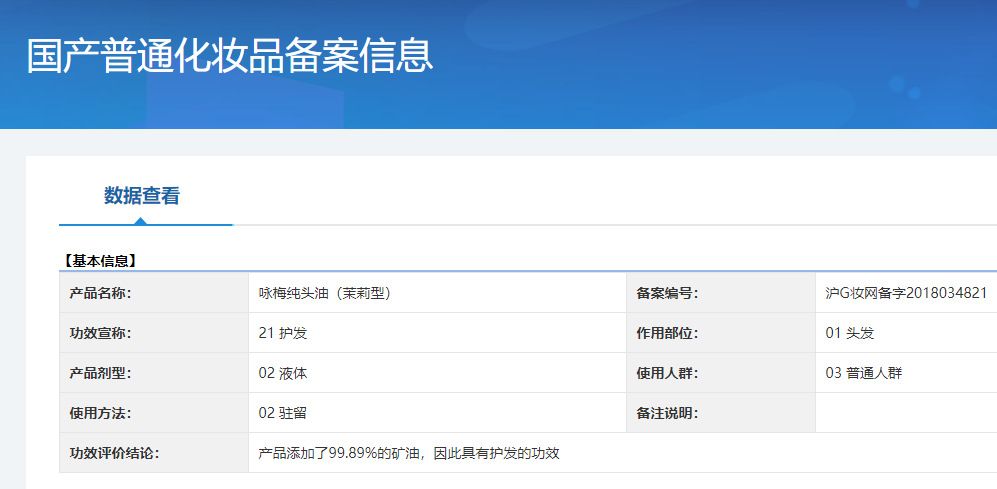Click the 03 普通人群 value cell

pyautogui.click(x=906, y=373)
